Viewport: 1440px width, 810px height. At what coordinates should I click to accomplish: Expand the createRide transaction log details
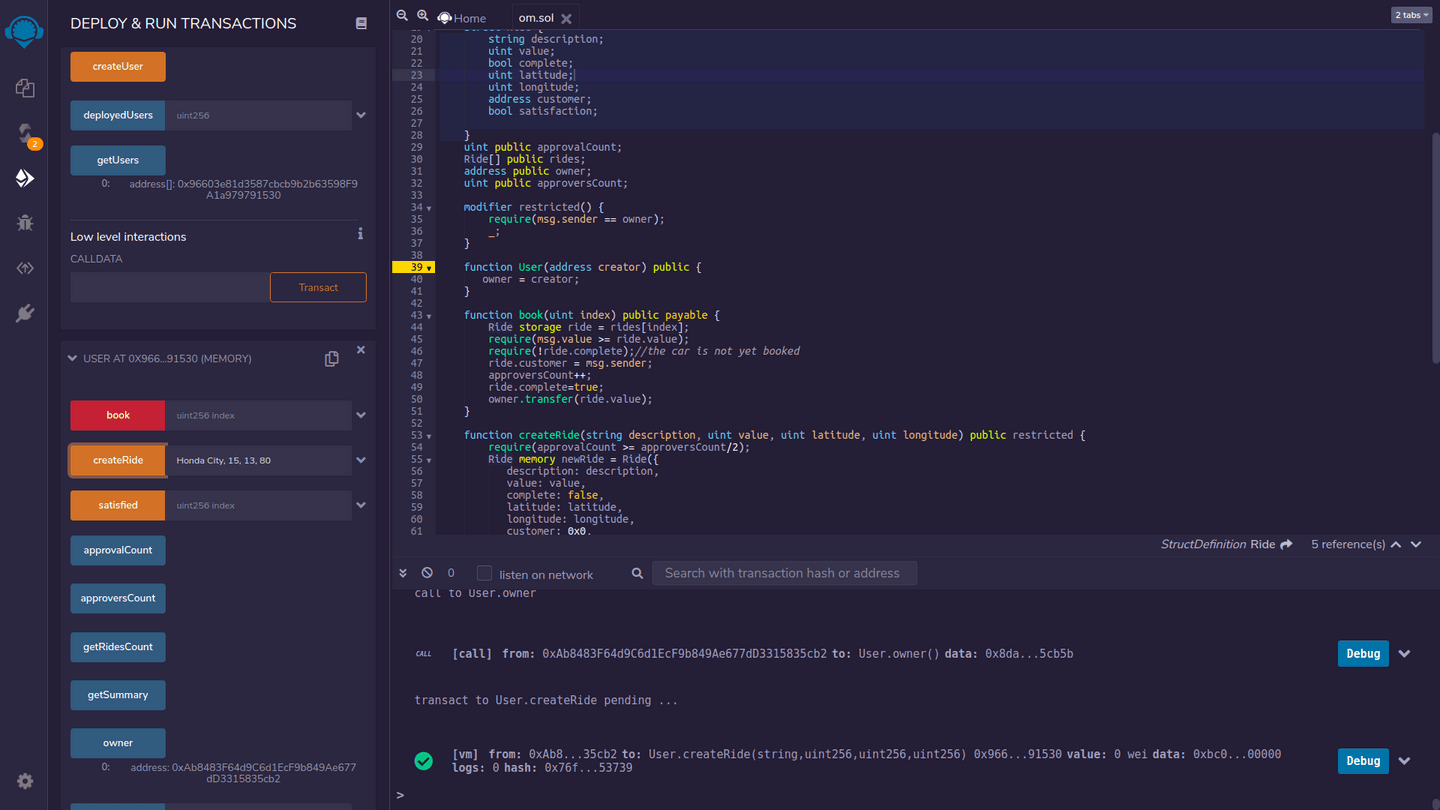coord(1405,761)
